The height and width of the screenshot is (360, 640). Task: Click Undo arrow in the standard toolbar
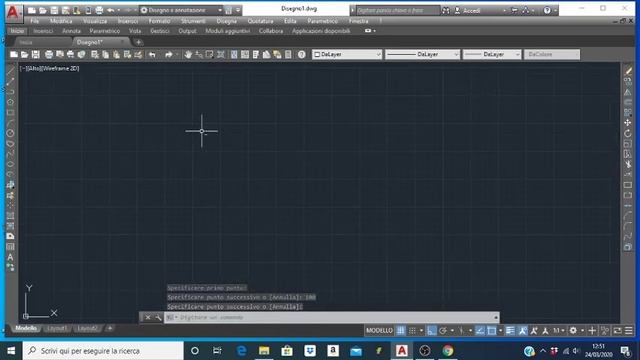[x=152, y=54]
